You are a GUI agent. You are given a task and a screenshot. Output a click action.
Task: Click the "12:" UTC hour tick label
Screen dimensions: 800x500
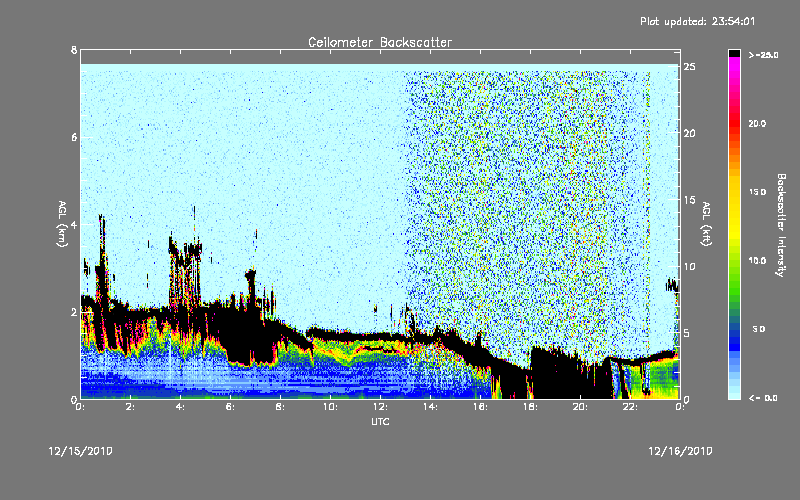(x=380, y=407)
